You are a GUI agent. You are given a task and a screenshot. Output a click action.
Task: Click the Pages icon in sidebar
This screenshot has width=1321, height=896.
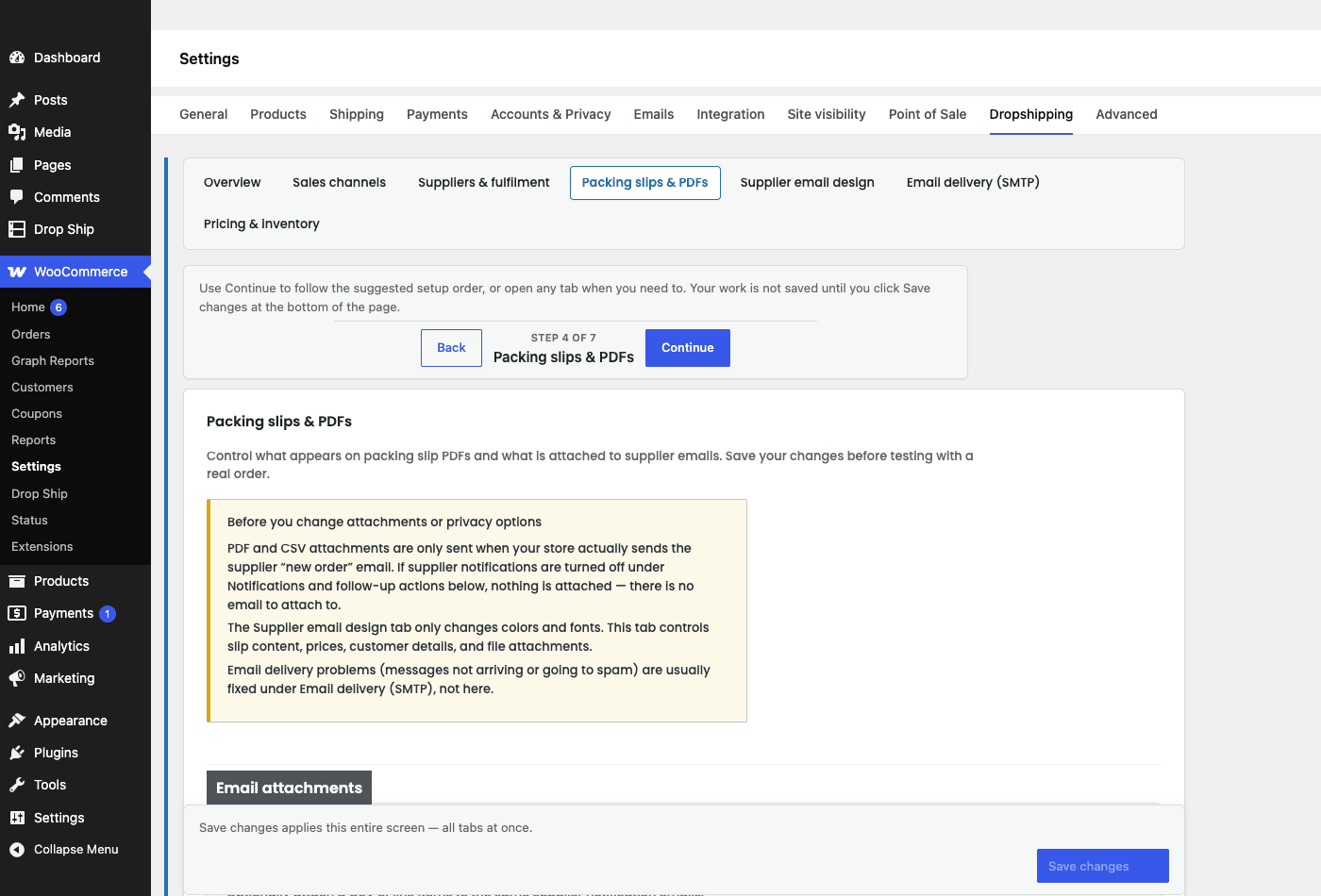pyautogui.click(x=17, y=165)
